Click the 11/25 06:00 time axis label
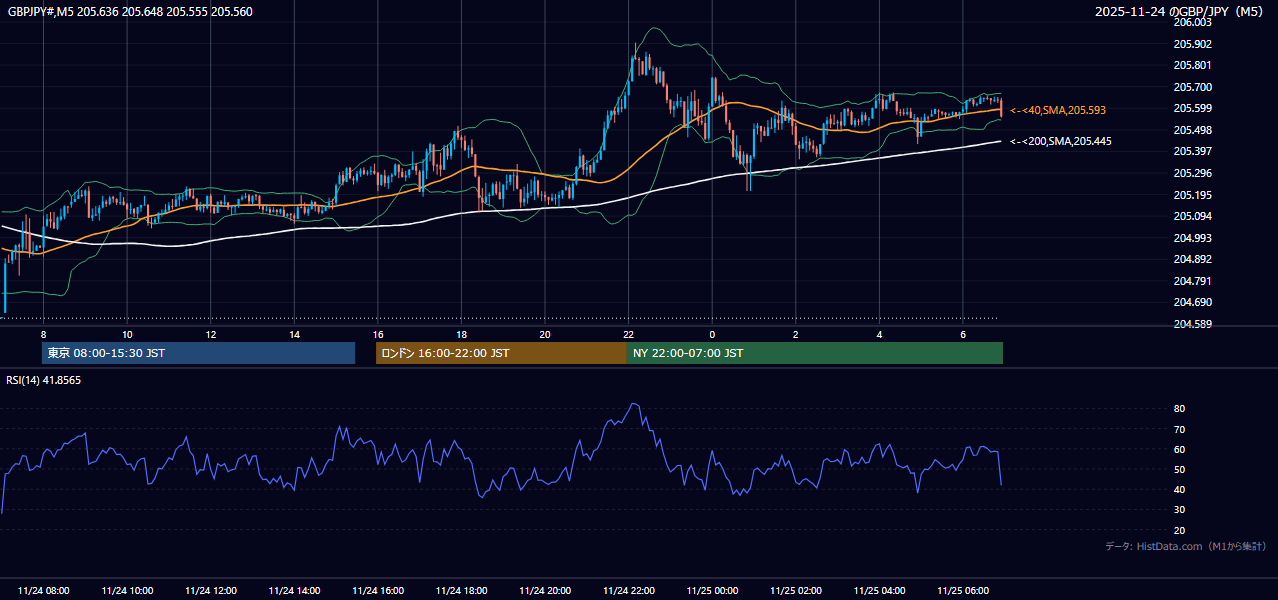 click(x=962, y=591)
